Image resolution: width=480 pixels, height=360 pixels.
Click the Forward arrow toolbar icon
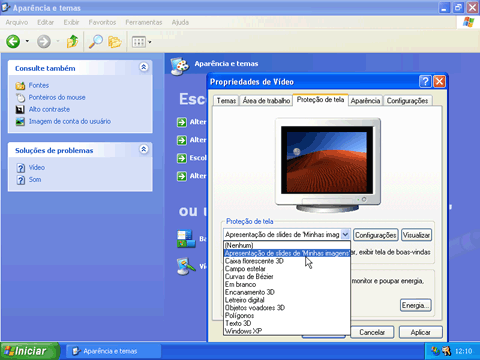[x=44, y=42]
